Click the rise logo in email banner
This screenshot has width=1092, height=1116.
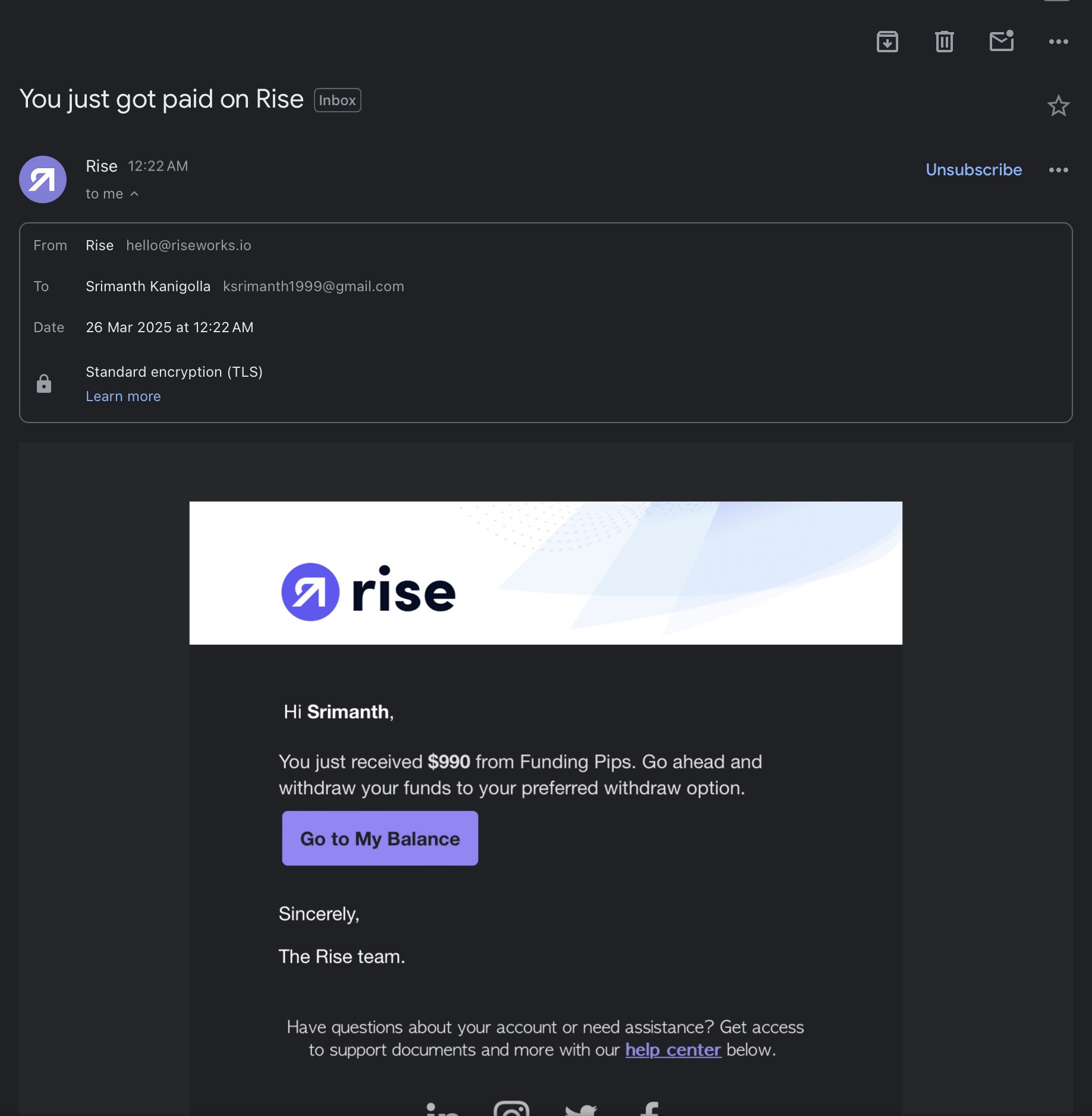click(x=369, y=592)
